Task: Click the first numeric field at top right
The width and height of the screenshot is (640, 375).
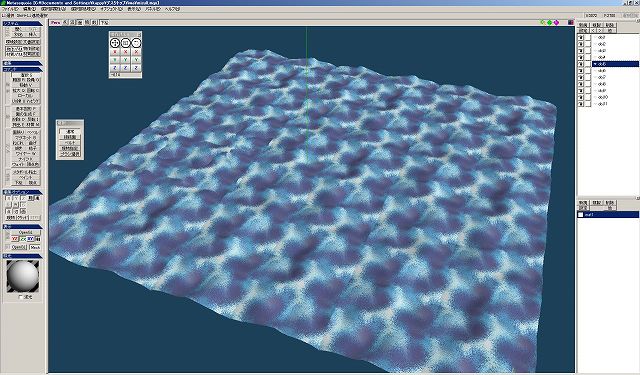Action: tap(591, 16)
